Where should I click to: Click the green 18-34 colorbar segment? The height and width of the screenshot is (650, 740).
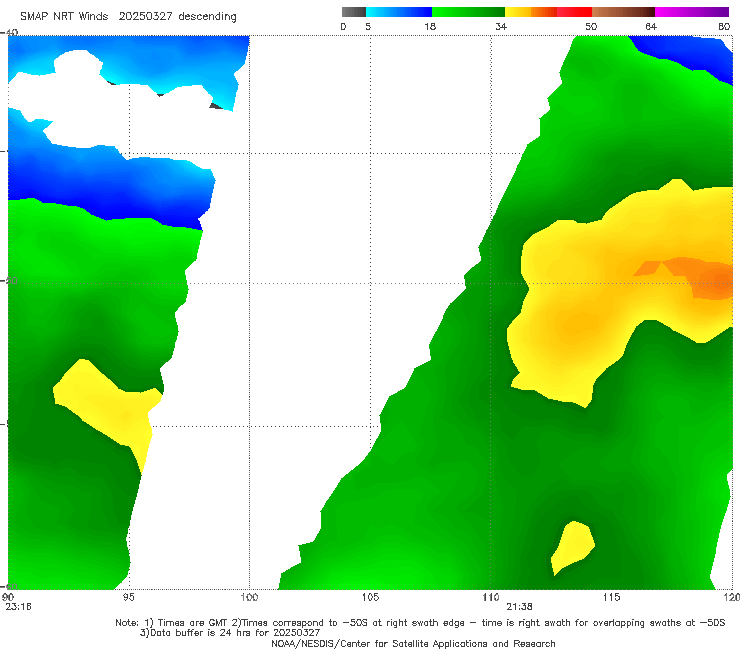point(468,12)
